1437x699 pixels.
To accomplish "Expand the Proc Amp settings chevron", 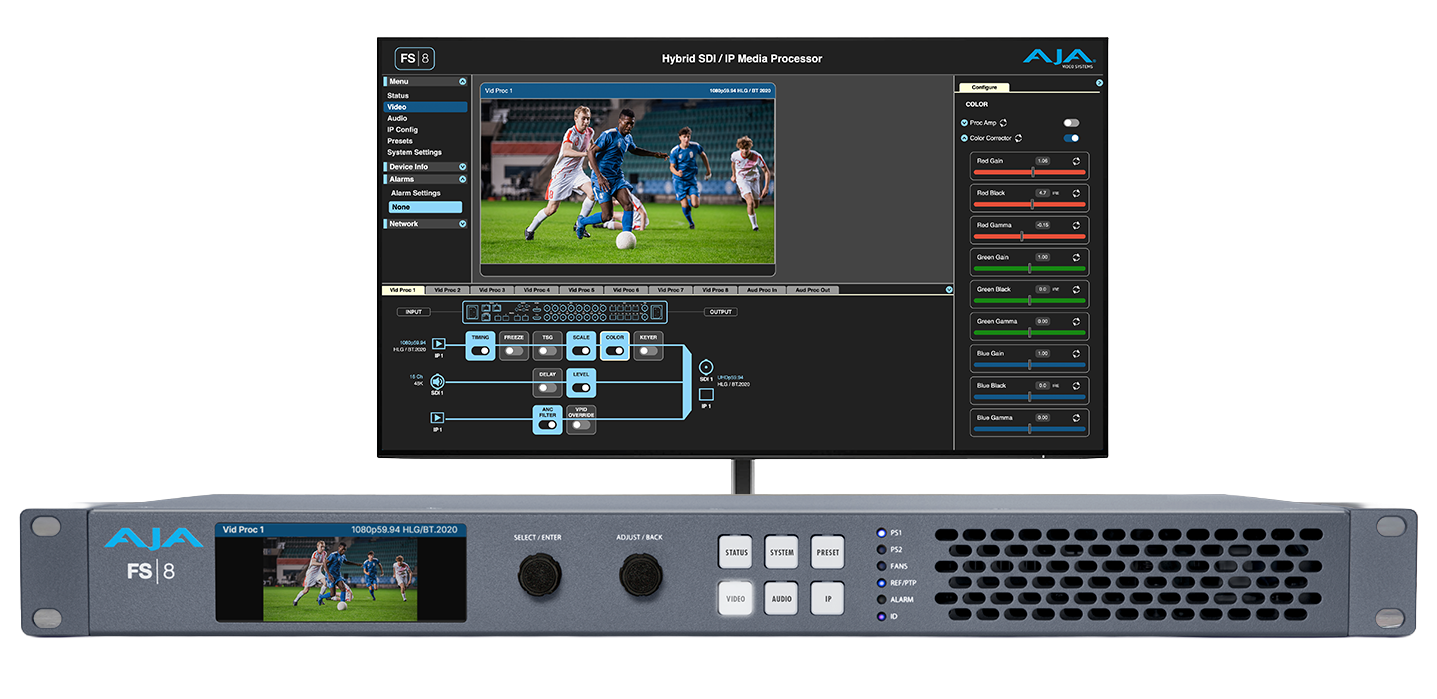I will (965, 122).
